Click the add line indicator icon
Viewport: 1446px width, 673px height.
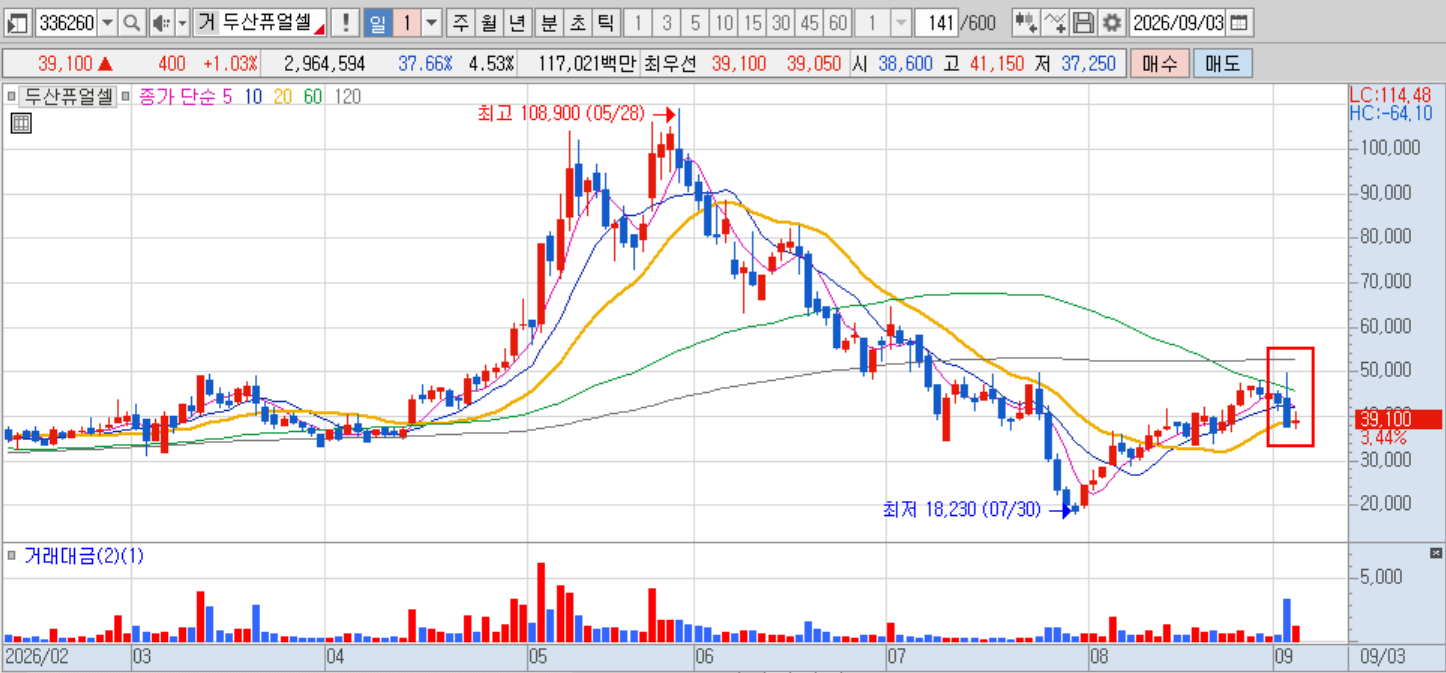click(1054, 23)
